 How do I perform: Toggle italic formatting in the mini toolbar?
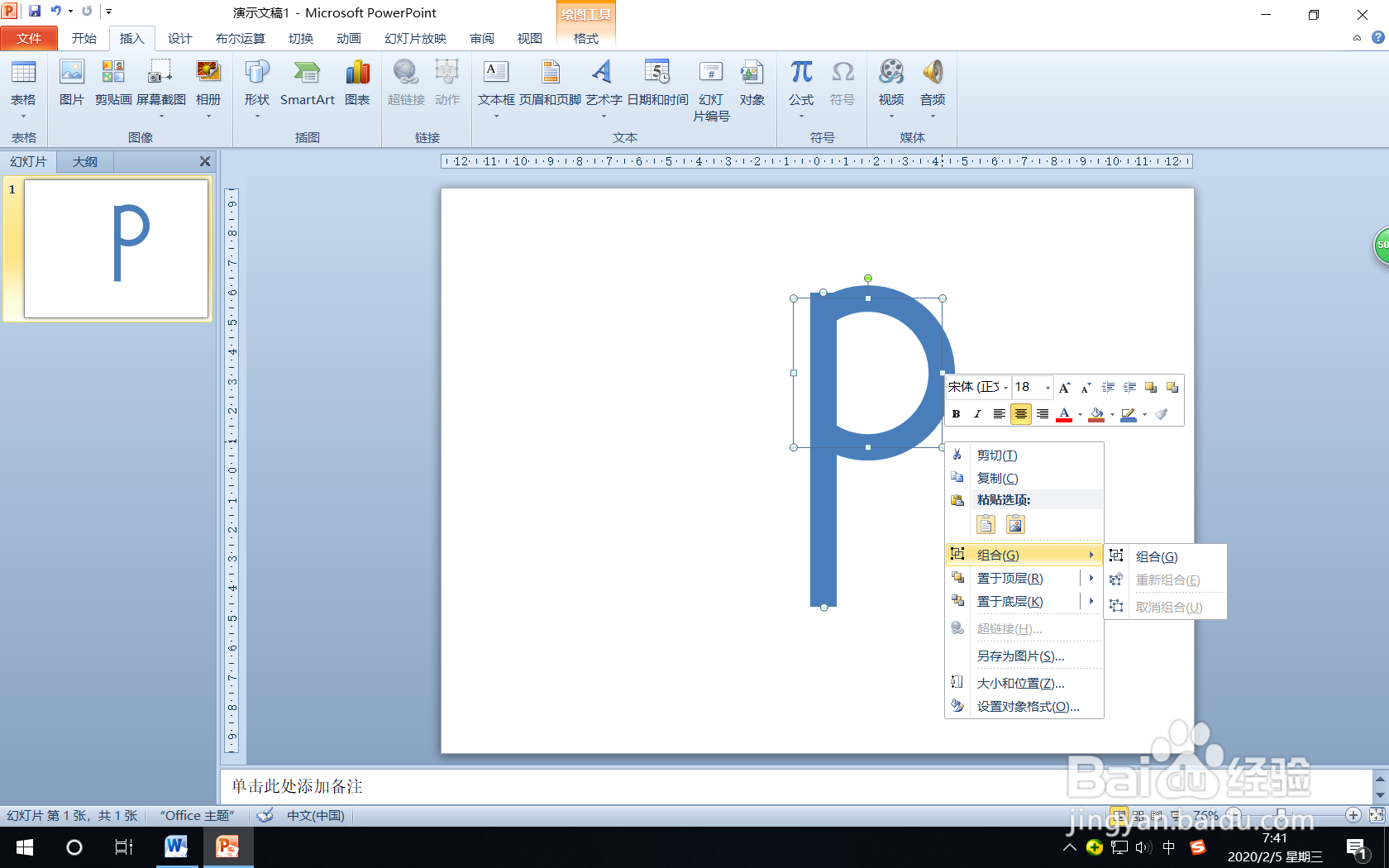977,414
